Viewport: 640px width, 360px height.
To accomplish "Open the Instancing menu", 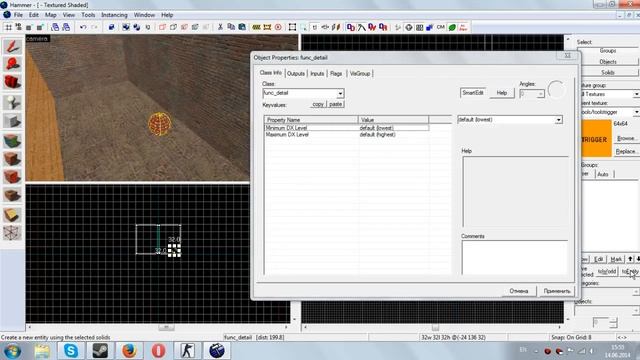I will pos(114,15).
